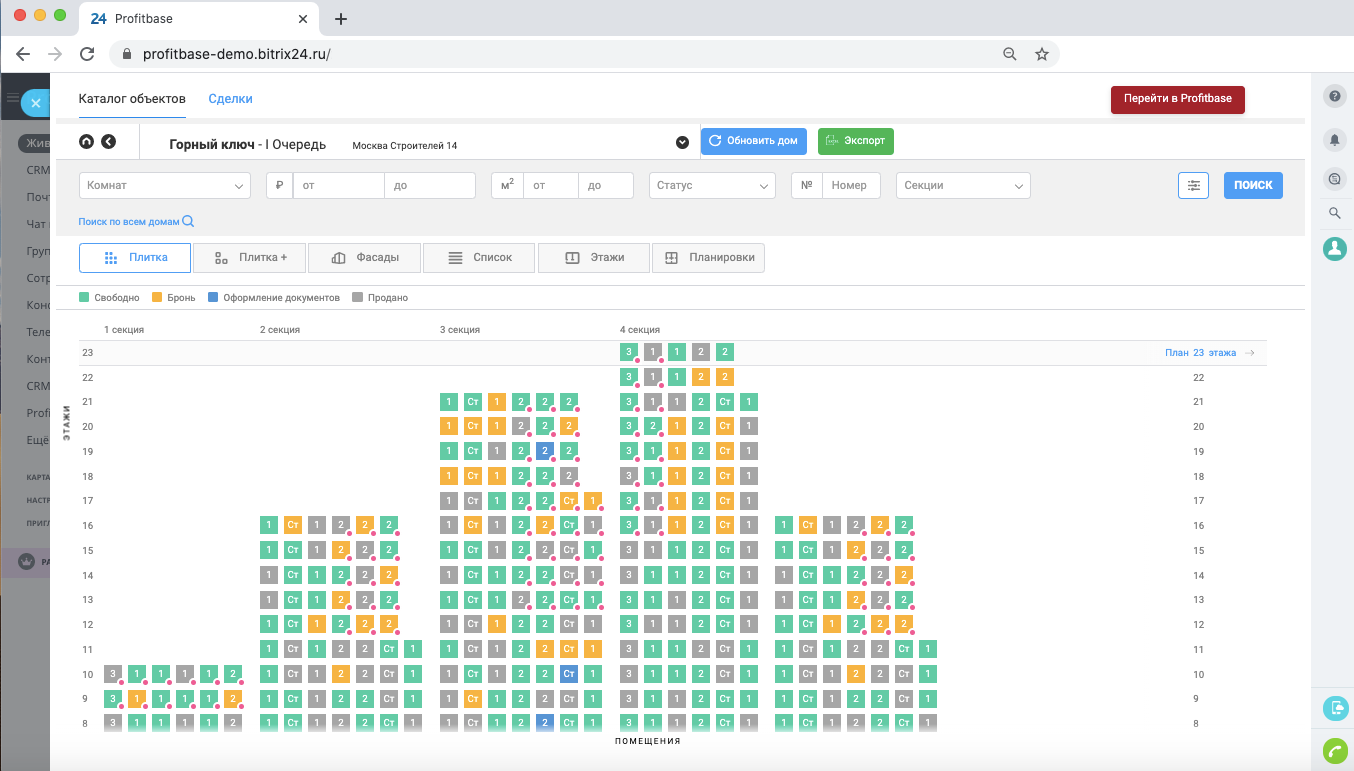Click the Обновить дом refresh button
Viewport: 1354px width, 771px height.
coord(753,141)
